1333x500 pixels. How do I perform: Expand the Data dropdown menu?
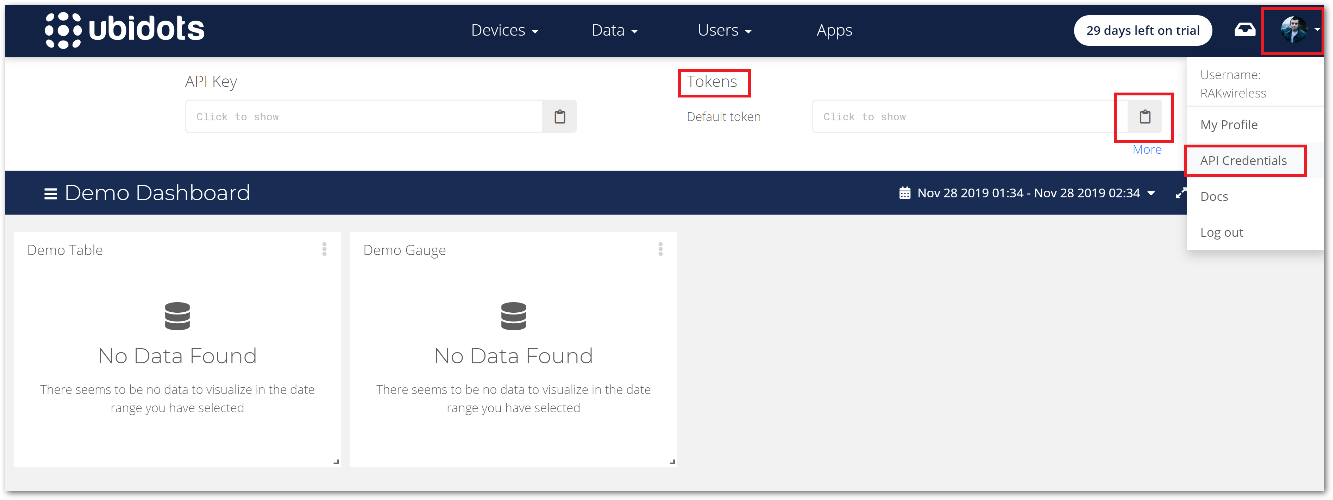click(614, 30)
